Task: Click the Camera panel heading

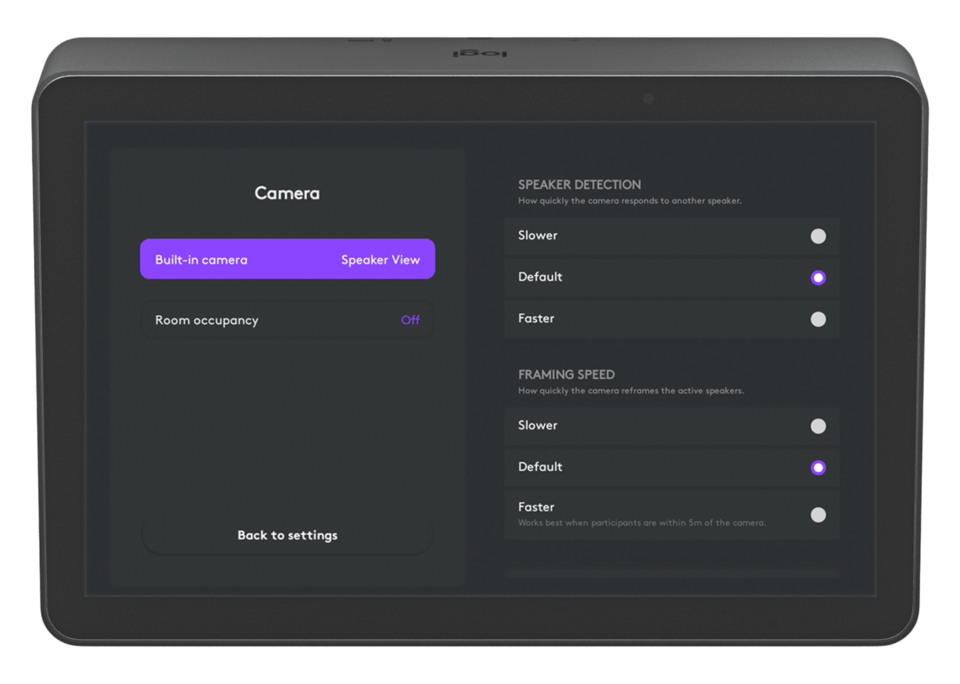Action: [x=287, y=193]
